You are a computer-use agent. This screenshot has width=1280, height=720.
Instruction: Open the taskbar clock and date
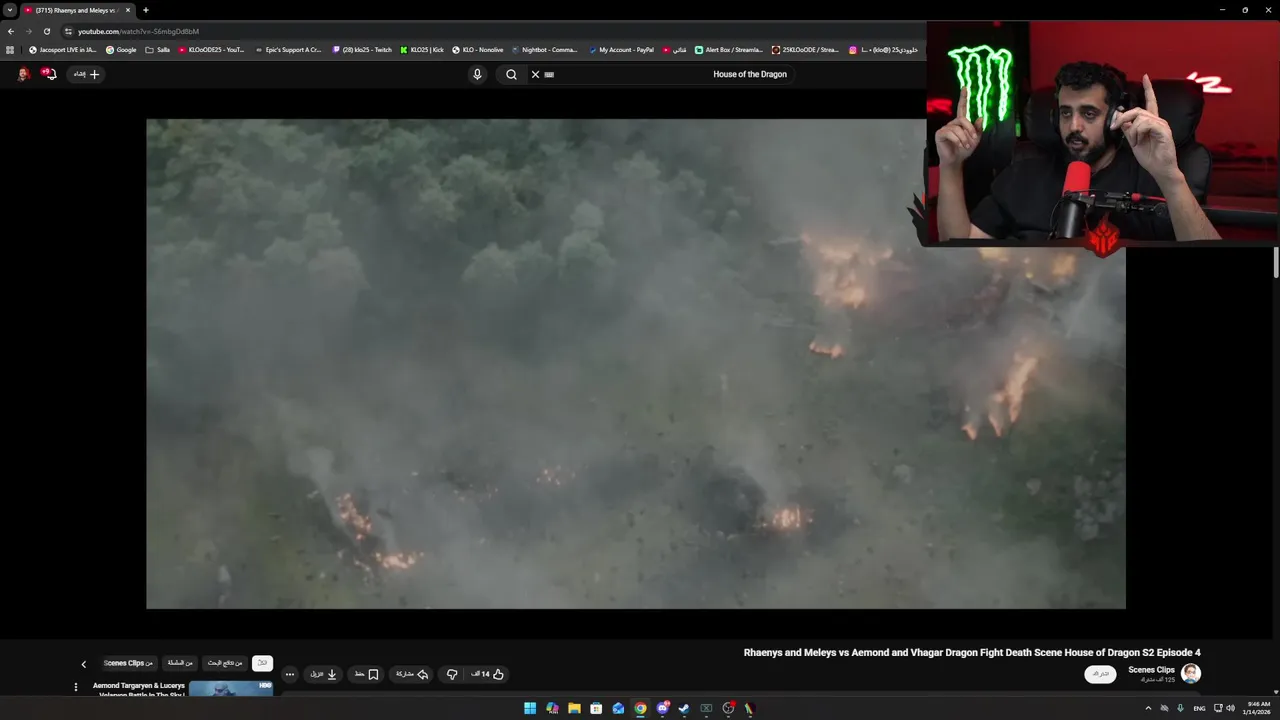[x=1257, y=708]
